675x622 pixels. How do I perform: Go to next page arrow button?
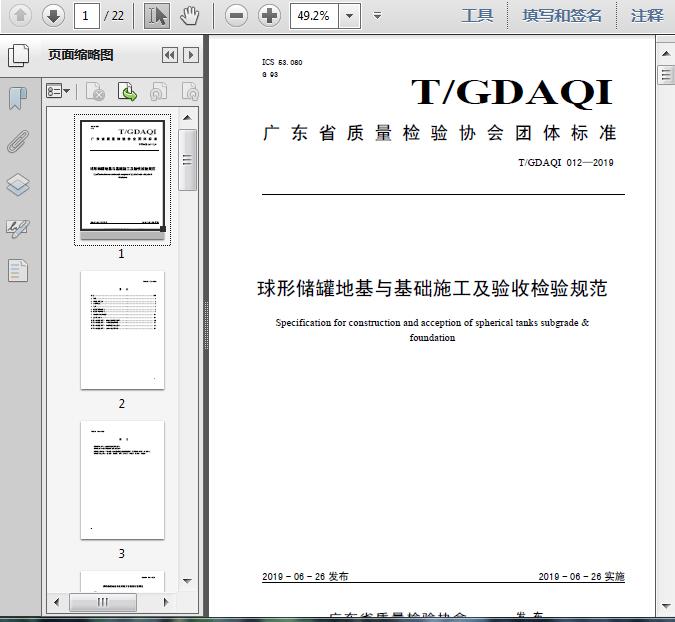53,16
